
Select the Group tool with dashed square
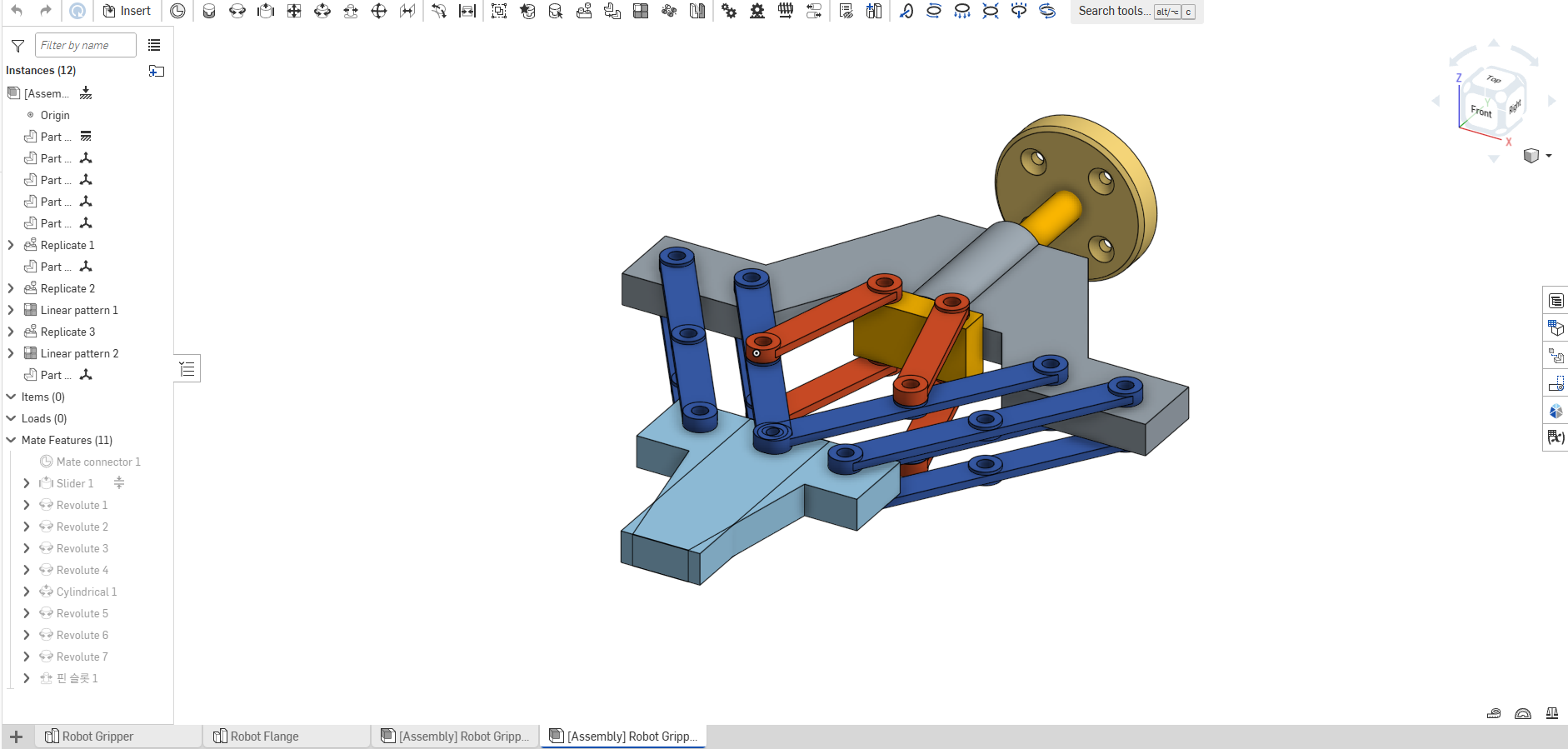[499, 11]
